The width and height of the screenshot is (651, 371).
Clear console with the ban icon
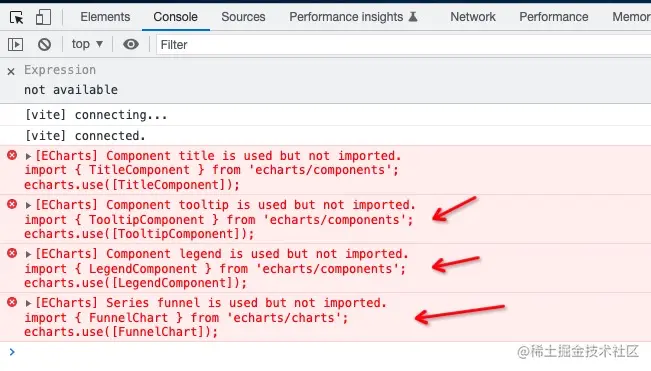coord(44,44)
